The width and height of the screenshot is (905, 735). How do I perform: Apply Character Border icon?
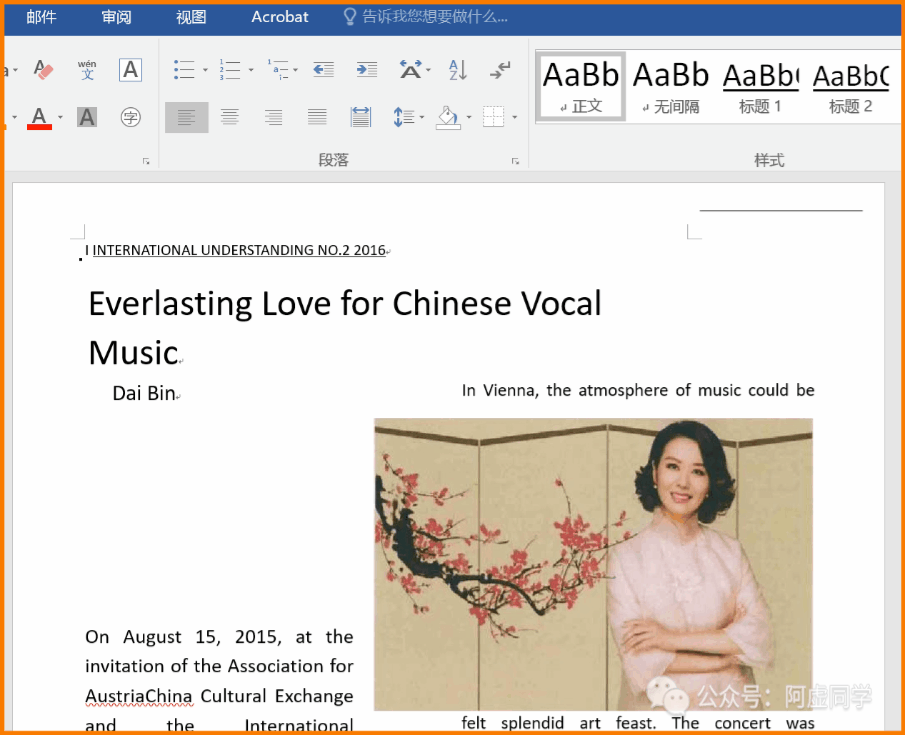[x=130, y=70]
